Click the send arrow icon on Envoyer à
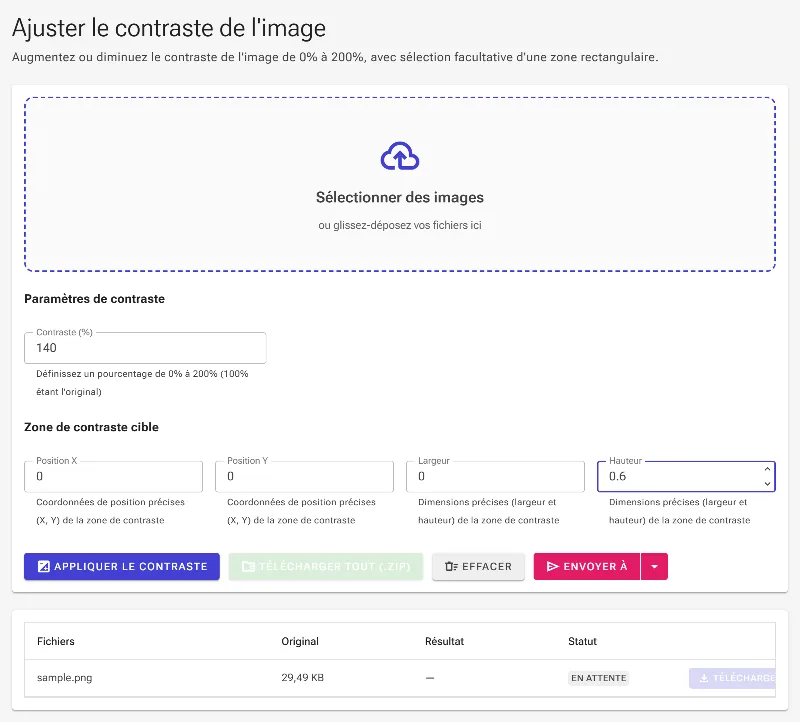The image size is (800, 722). (x=553, y=566)
